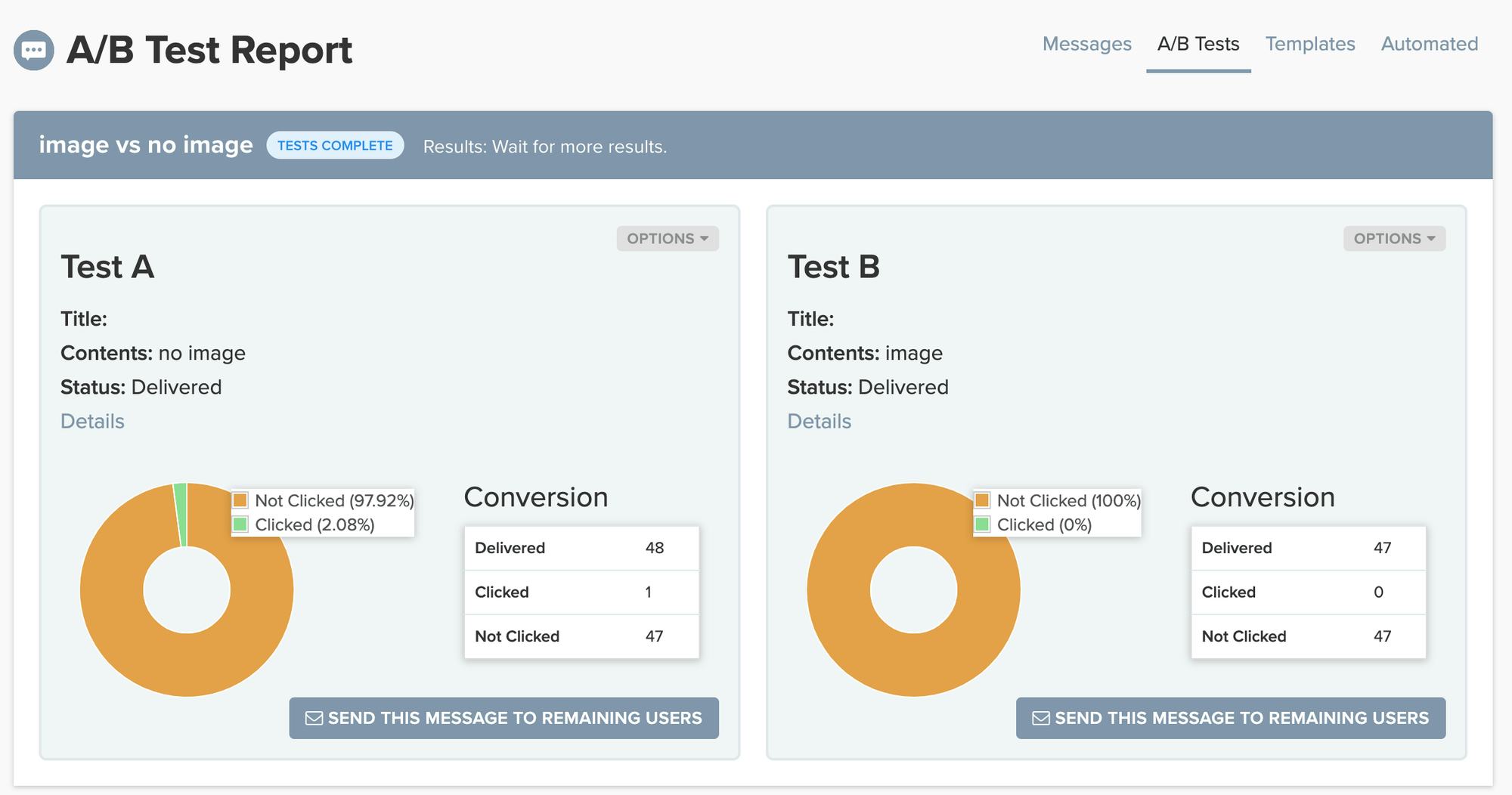Click the chat bubble app logo
This screenshot has width=1512, height=795.
33,50
